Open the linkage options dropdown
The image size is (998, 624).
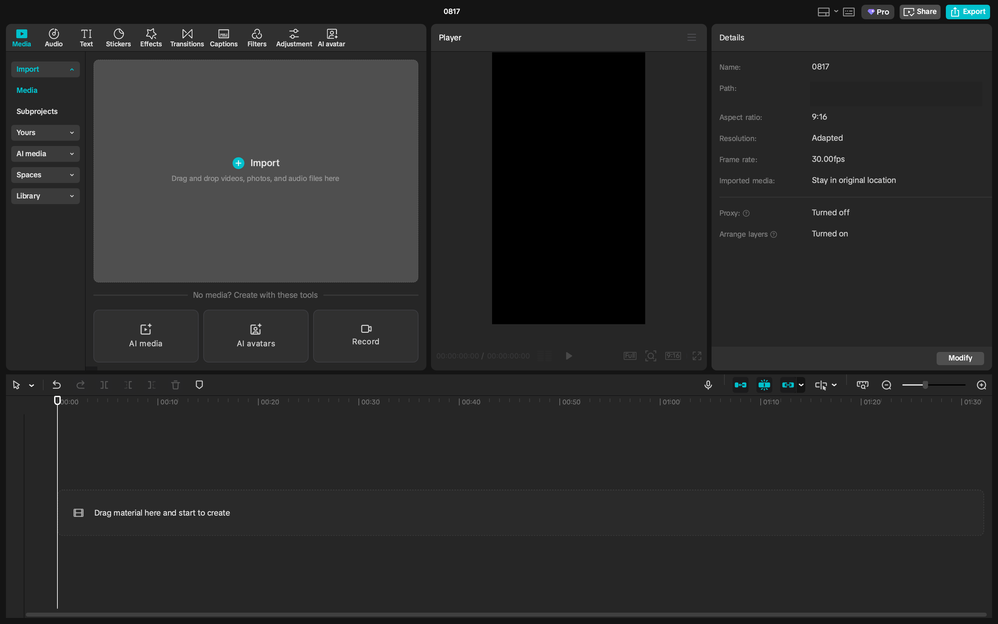coord(801,385)
